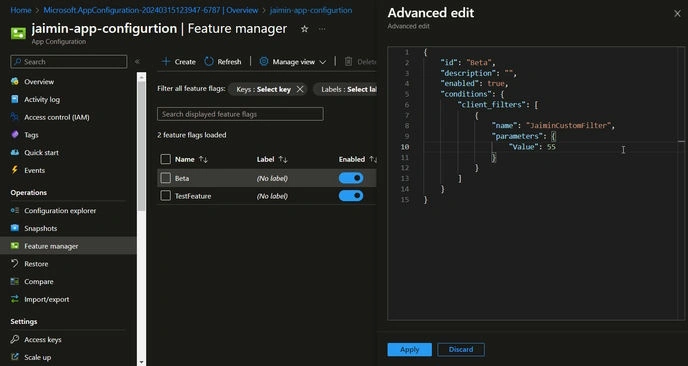This screenshot has width=688, height=366.
Task: Close the Advanced edit panel
Action: [677, 14]
